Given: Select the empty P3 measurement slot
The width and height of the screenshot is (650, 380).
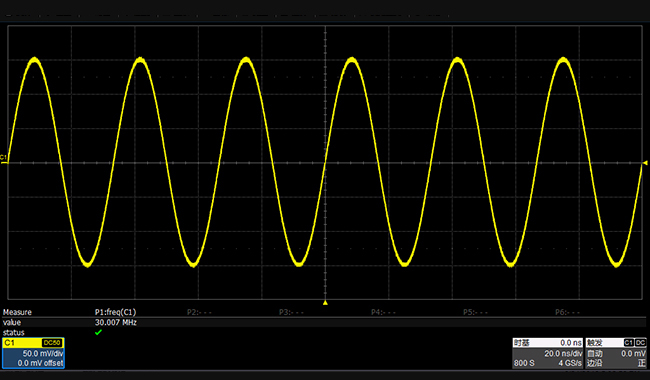Looking at the screenshot, I should (x=291, y=312).
